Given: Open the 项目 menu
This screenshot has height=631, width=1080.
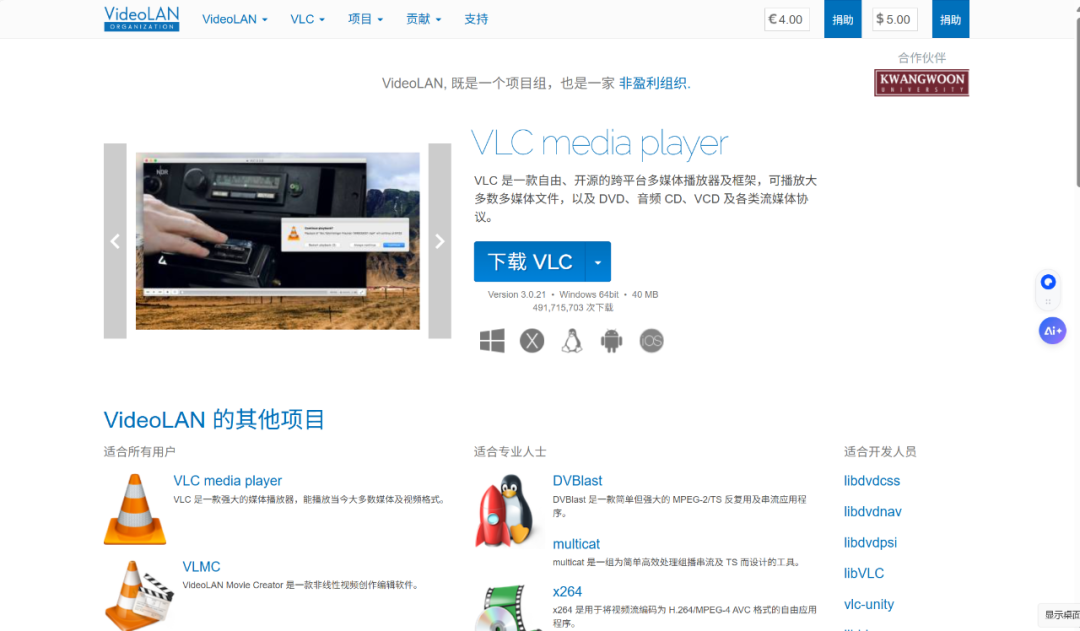Looking at the screenshot, I should tap(365, 19).
